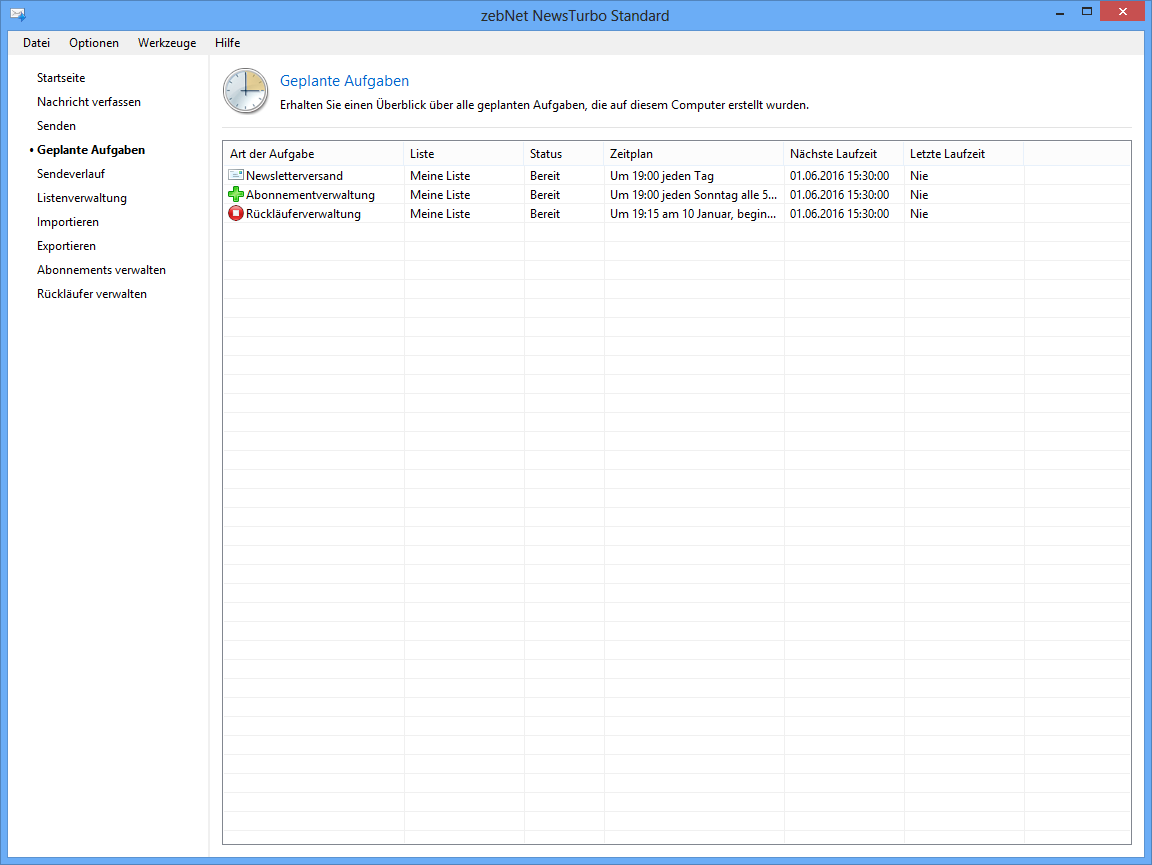Click the red icon next to Rückläuferverwaltung

236,214
